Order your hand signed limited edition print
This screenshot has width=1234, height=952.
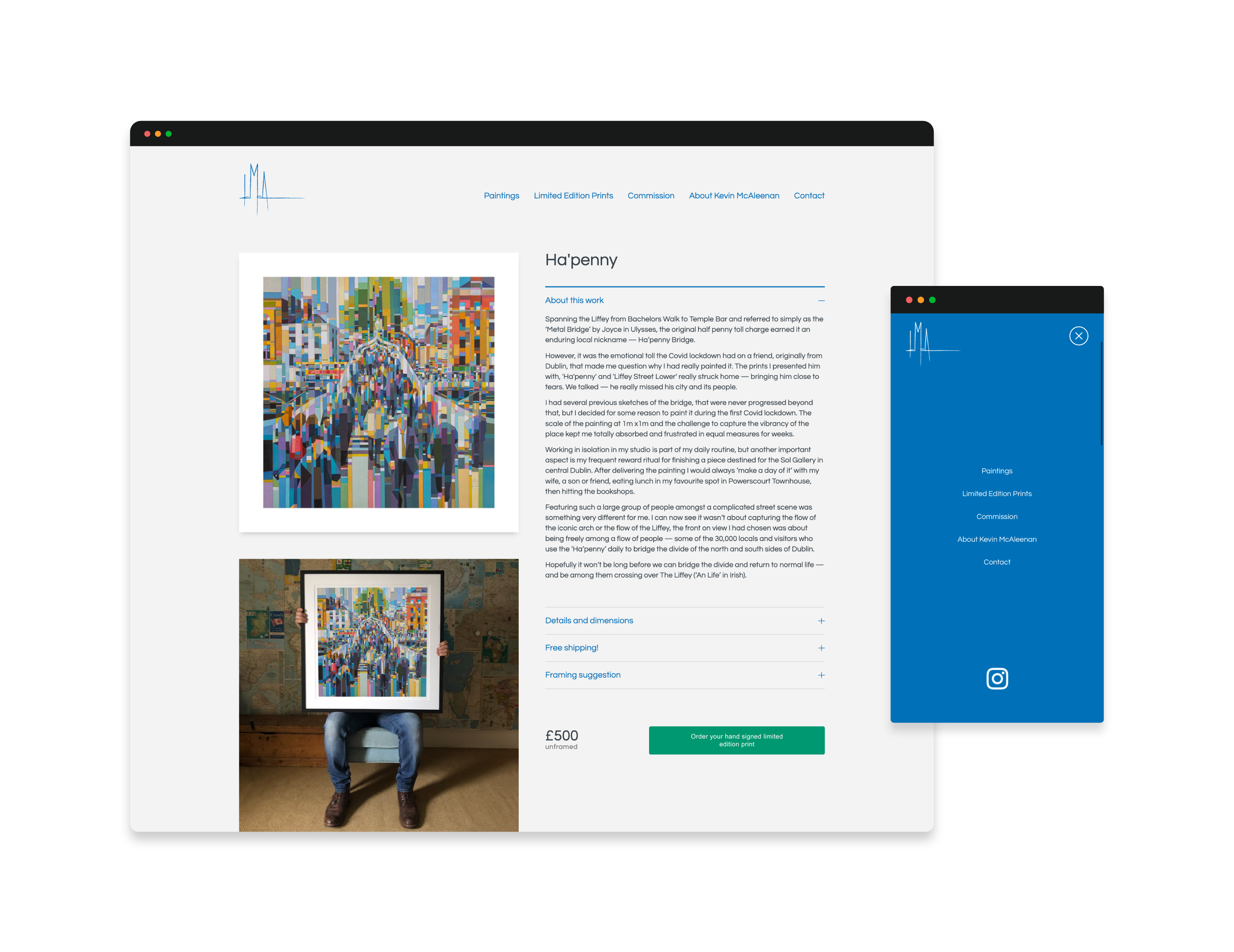[736, 740]
